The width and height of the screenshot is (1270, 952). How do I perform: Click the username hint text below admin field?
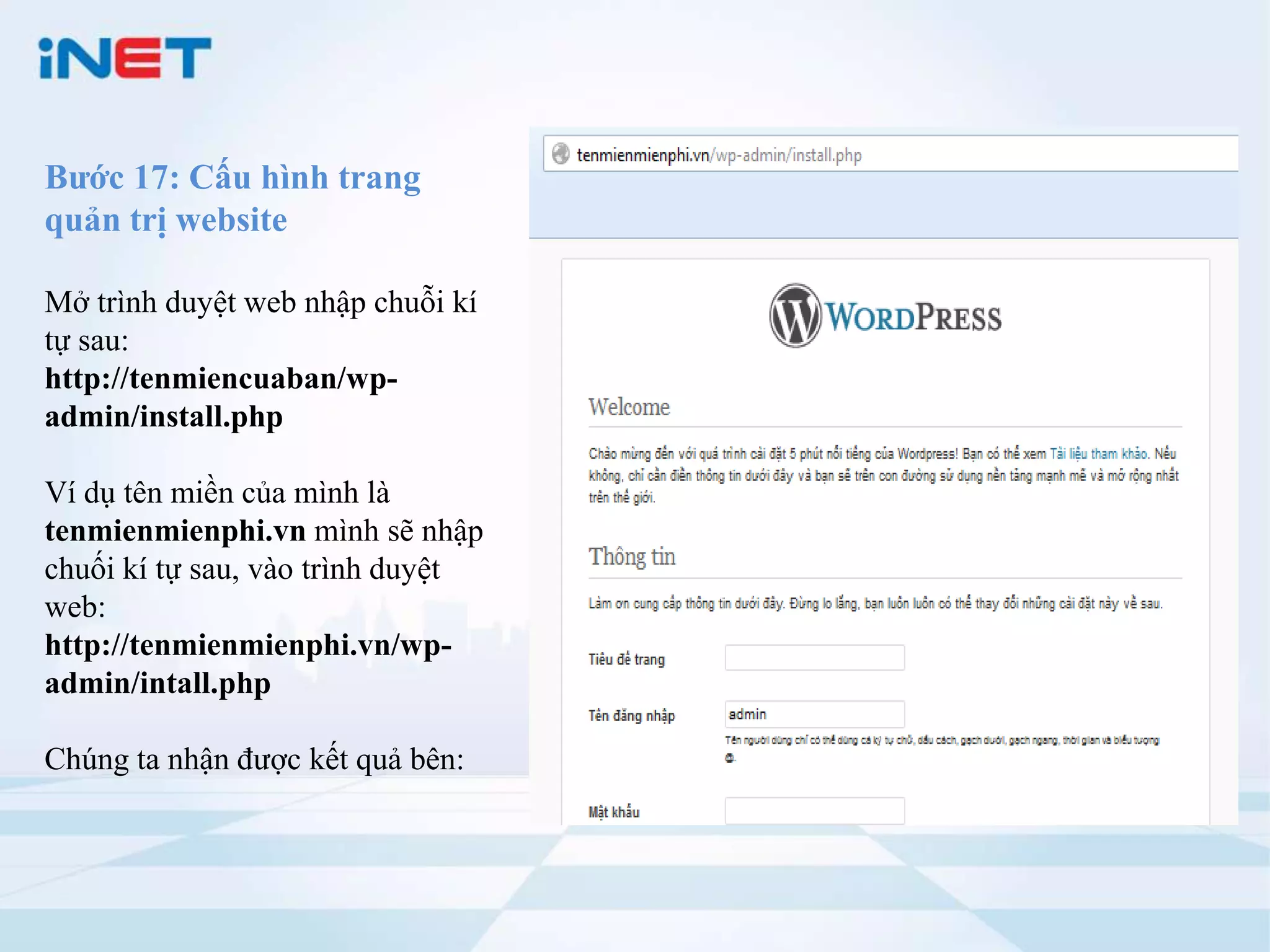941,748
